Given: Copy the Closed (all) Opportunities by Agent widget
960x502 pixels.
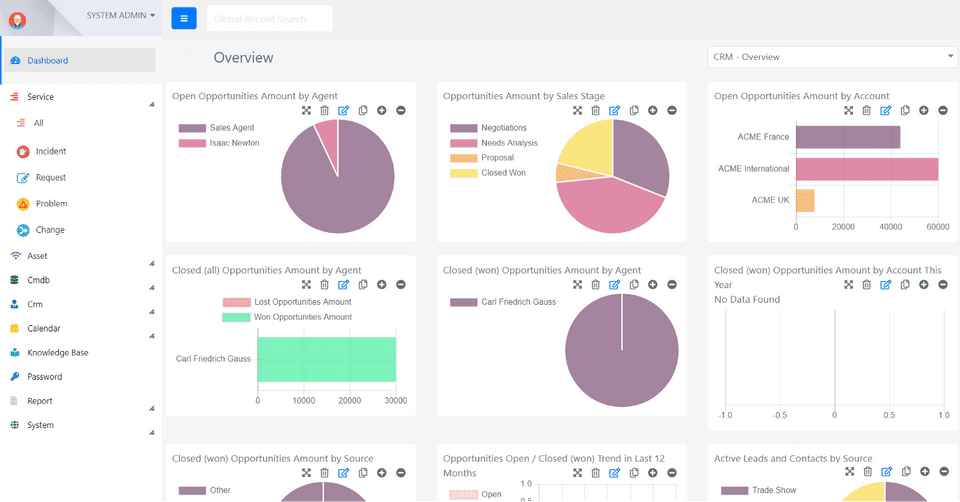Looking at the screenshot, I should point(363,285).
